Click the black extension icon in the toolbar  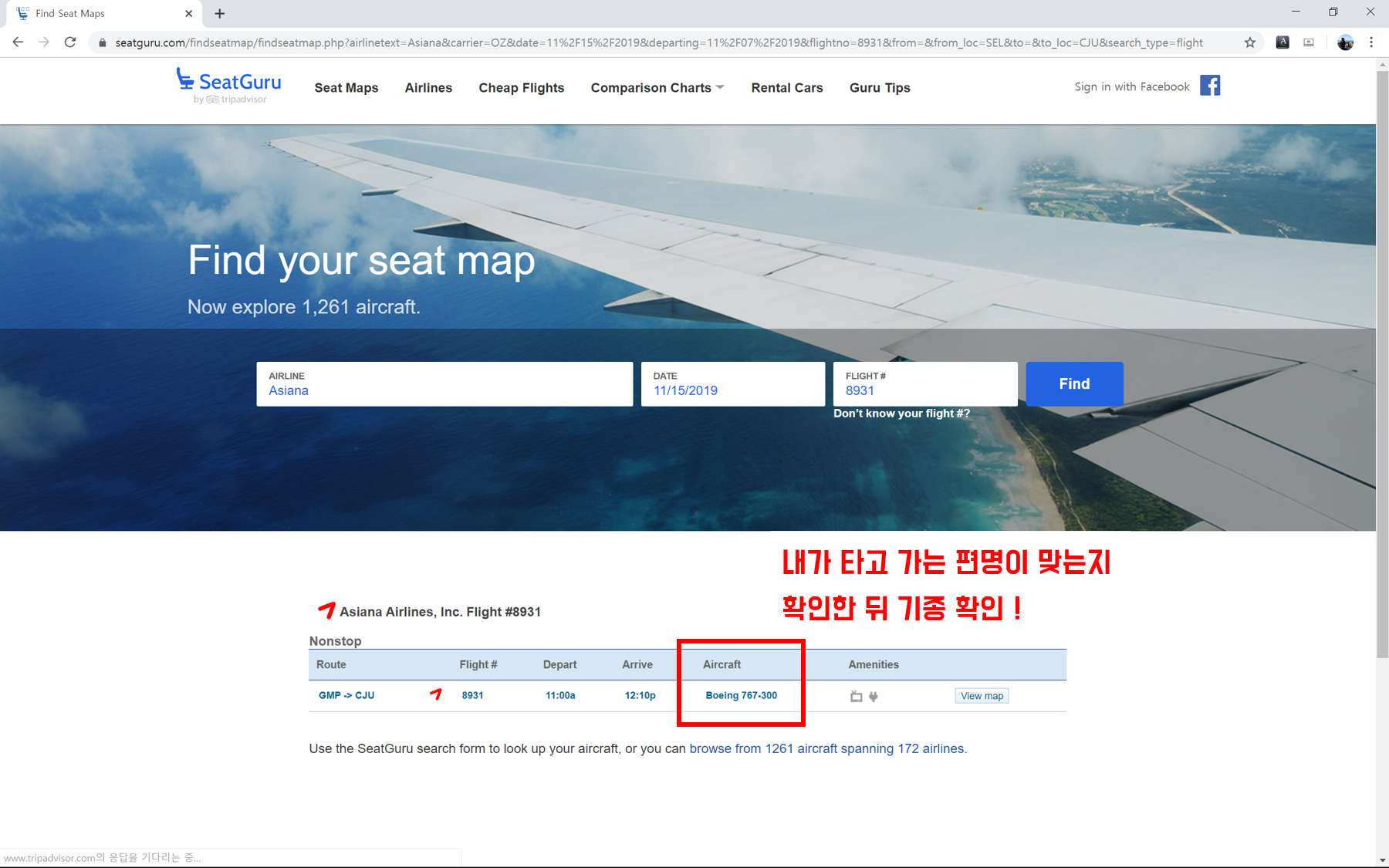coord(1283,42)
